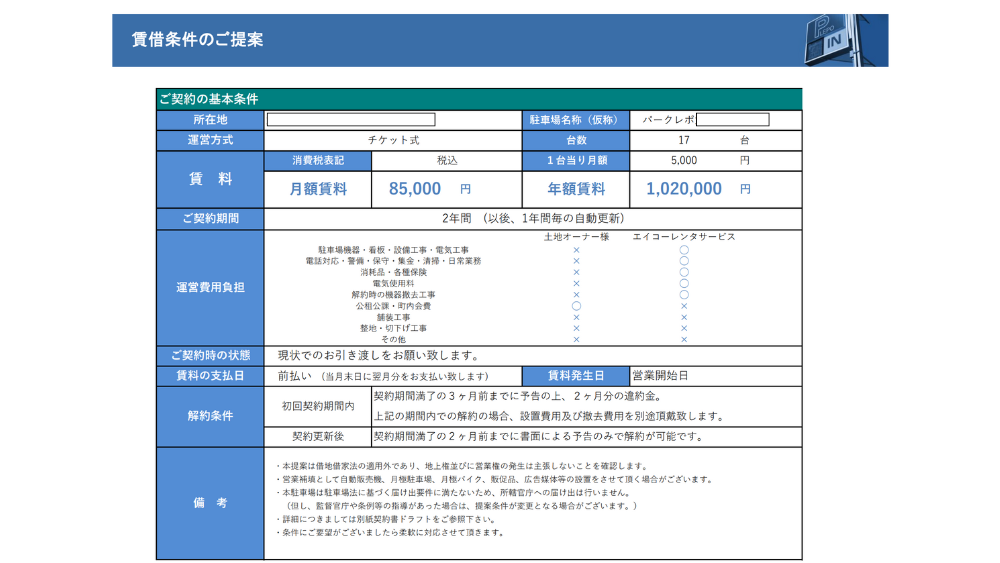Click the 現状でのお引き渡し text

click(378, 356)
